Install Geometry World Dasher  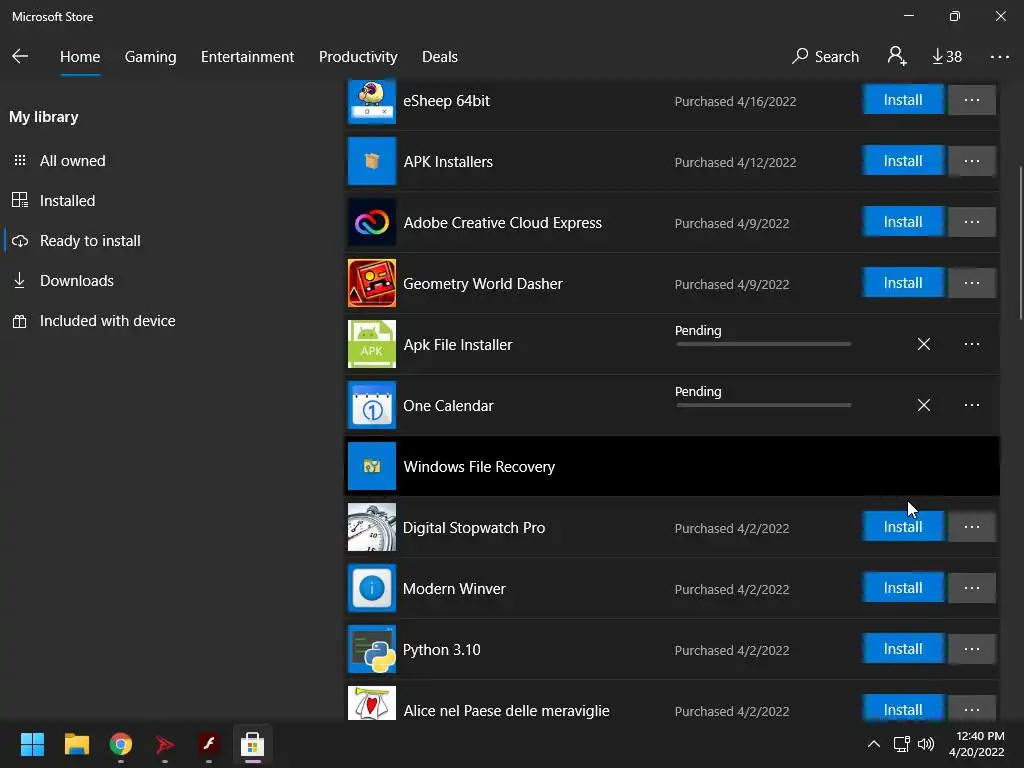tap(903, 283)
